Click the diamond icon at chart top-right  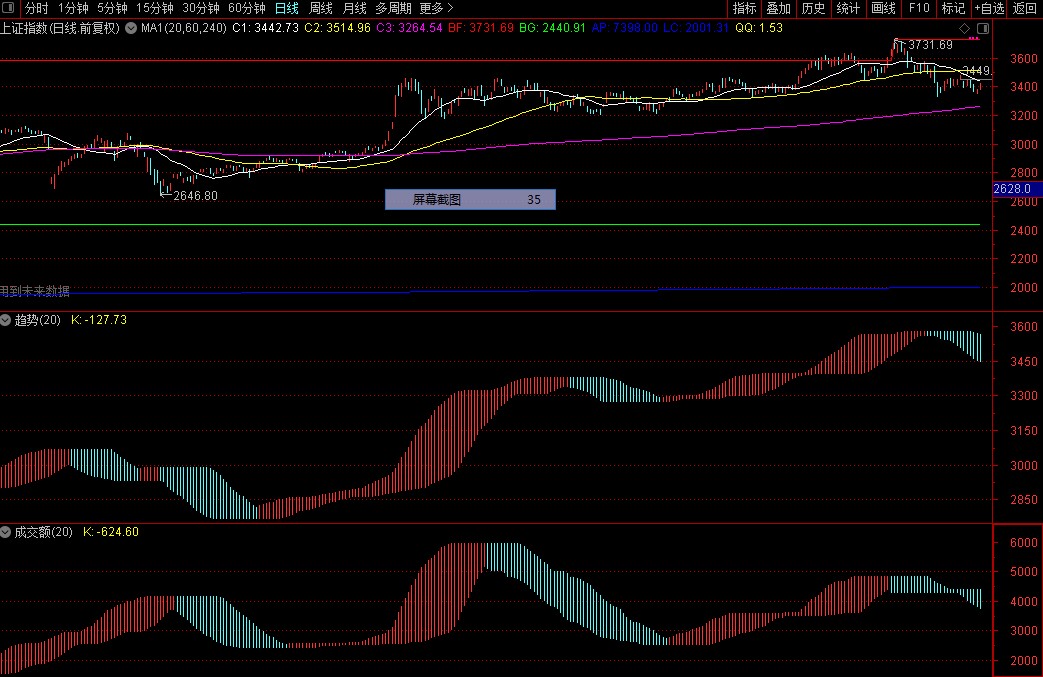pyautogui.click(x=965, y=29)
